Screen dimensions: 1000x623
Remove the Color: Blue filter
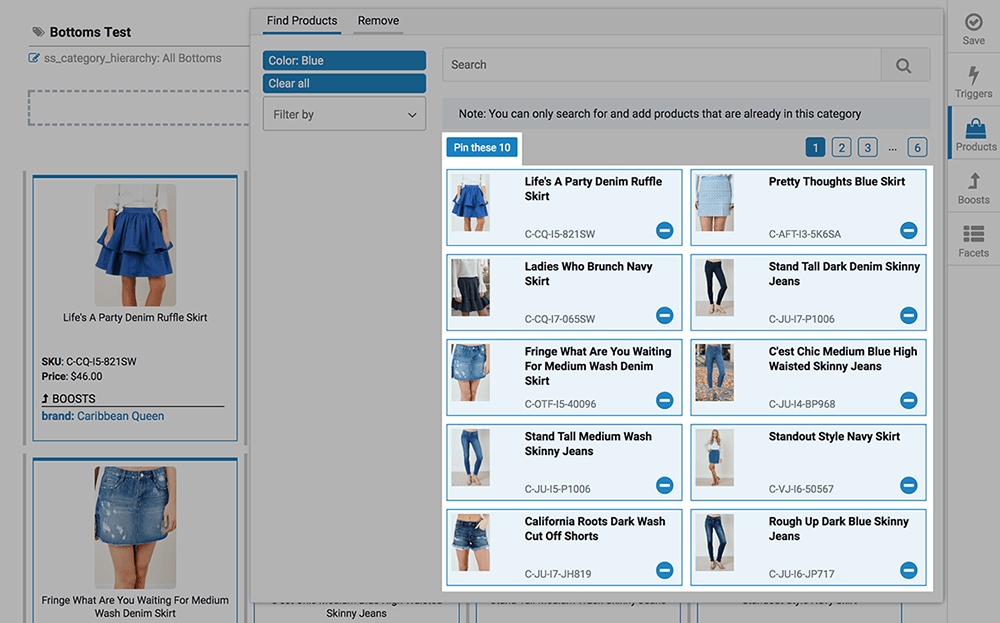point(344,61)
